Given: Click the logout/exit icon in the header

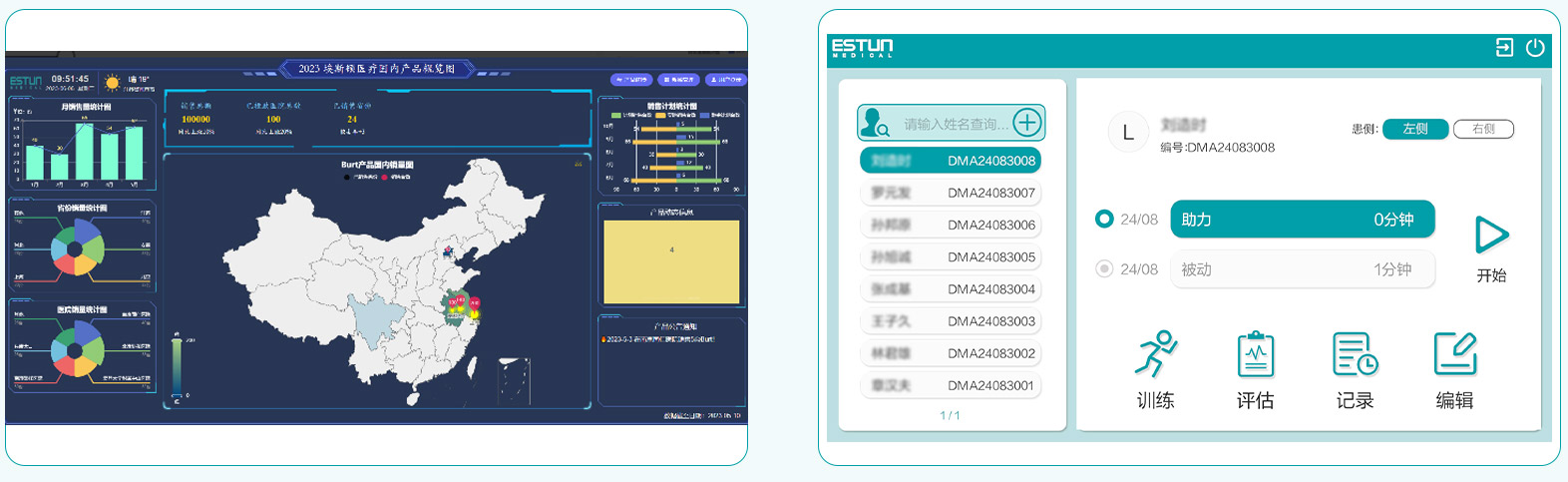Looking at the screenshot, I should (1504, 48).
